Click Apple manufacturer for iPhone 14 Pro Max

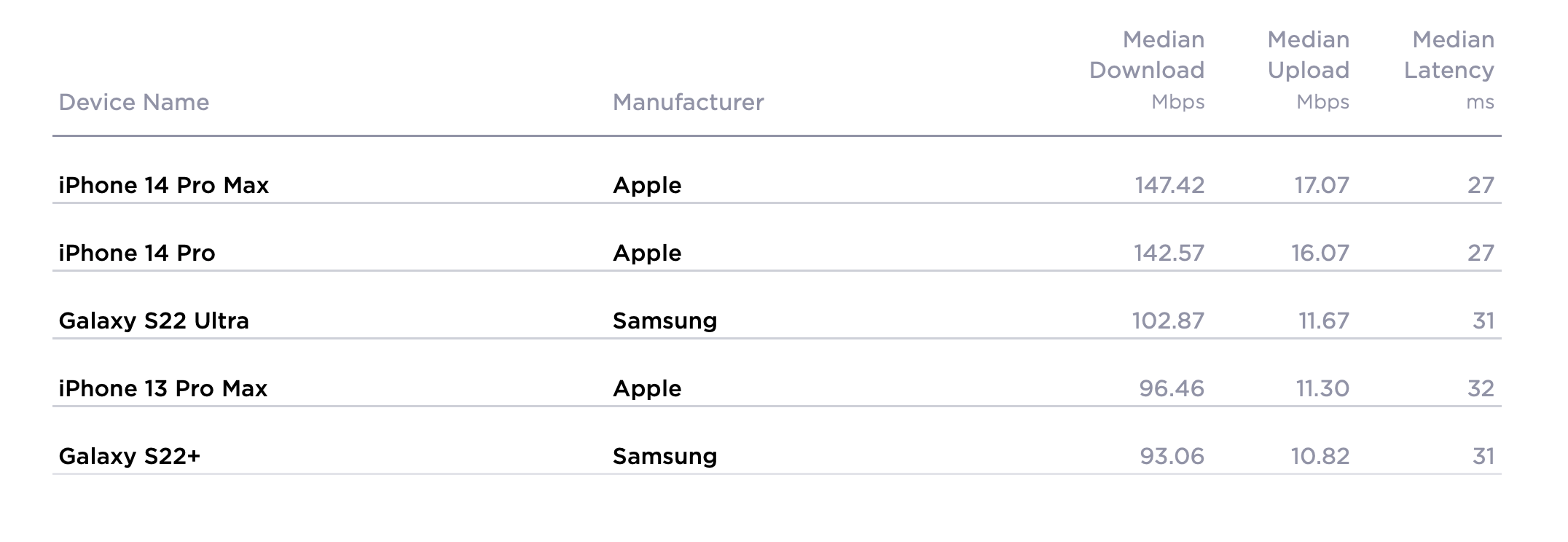tap(647, 185)
